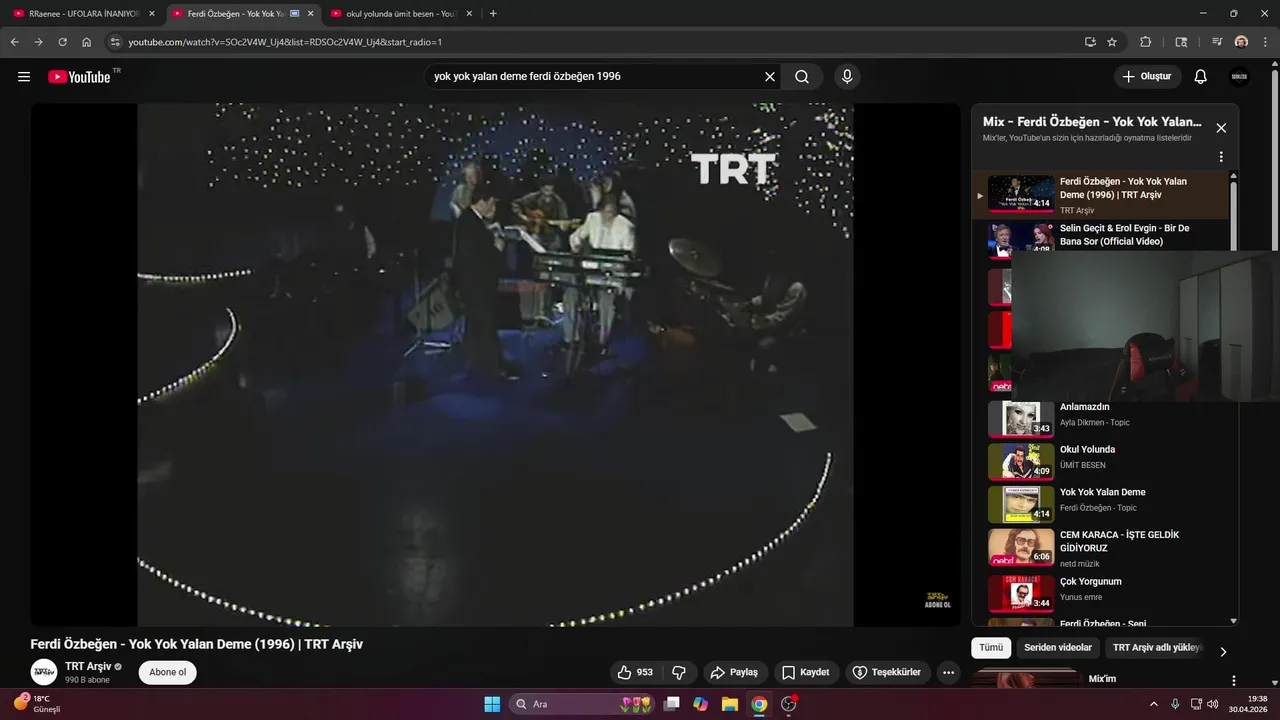Image resolution: width=1280 pixels, height=720 pixels.
Task: Play Anlamazdın by Ayla Dikmen
Action: (x=1100, y=418)
